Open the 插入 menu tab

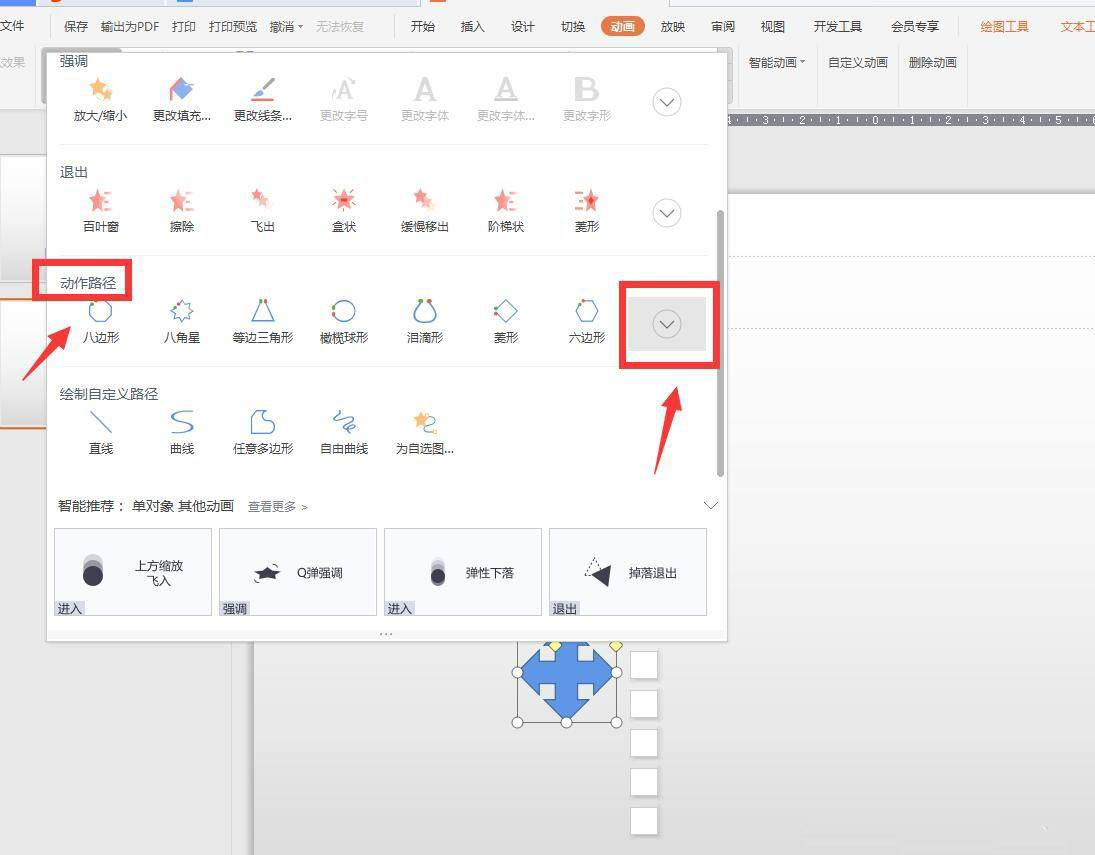472,26
